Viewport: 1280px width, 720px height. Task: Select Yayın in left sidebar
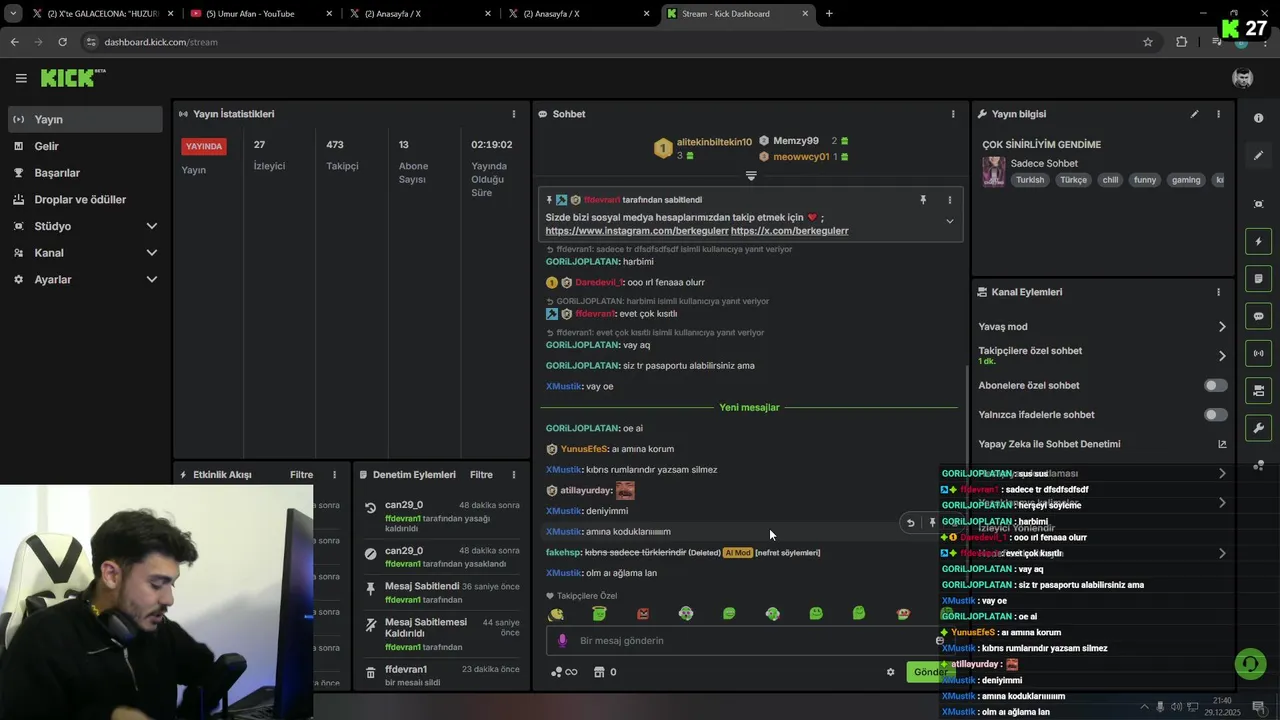coord(85,119)
